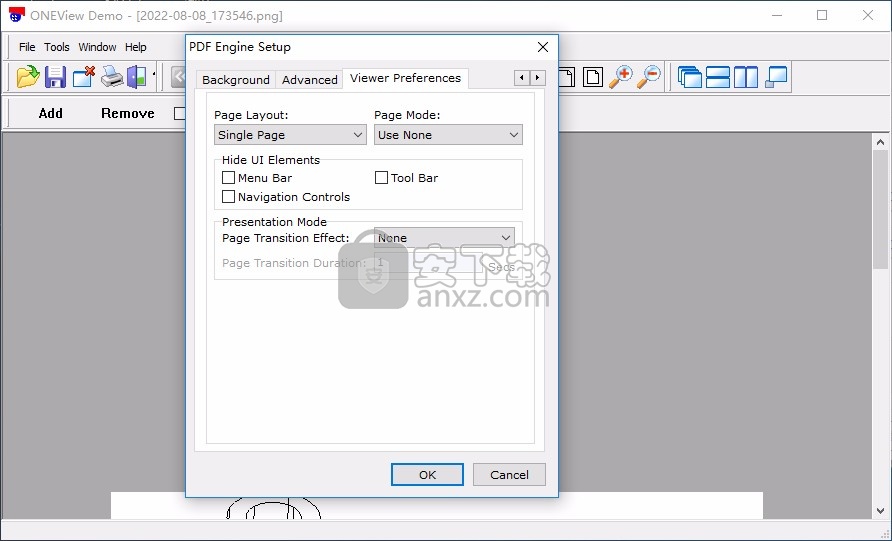Screen dimensions: 892x541
Task: Click the Cascade windows icon
Action: pos(690,77)
